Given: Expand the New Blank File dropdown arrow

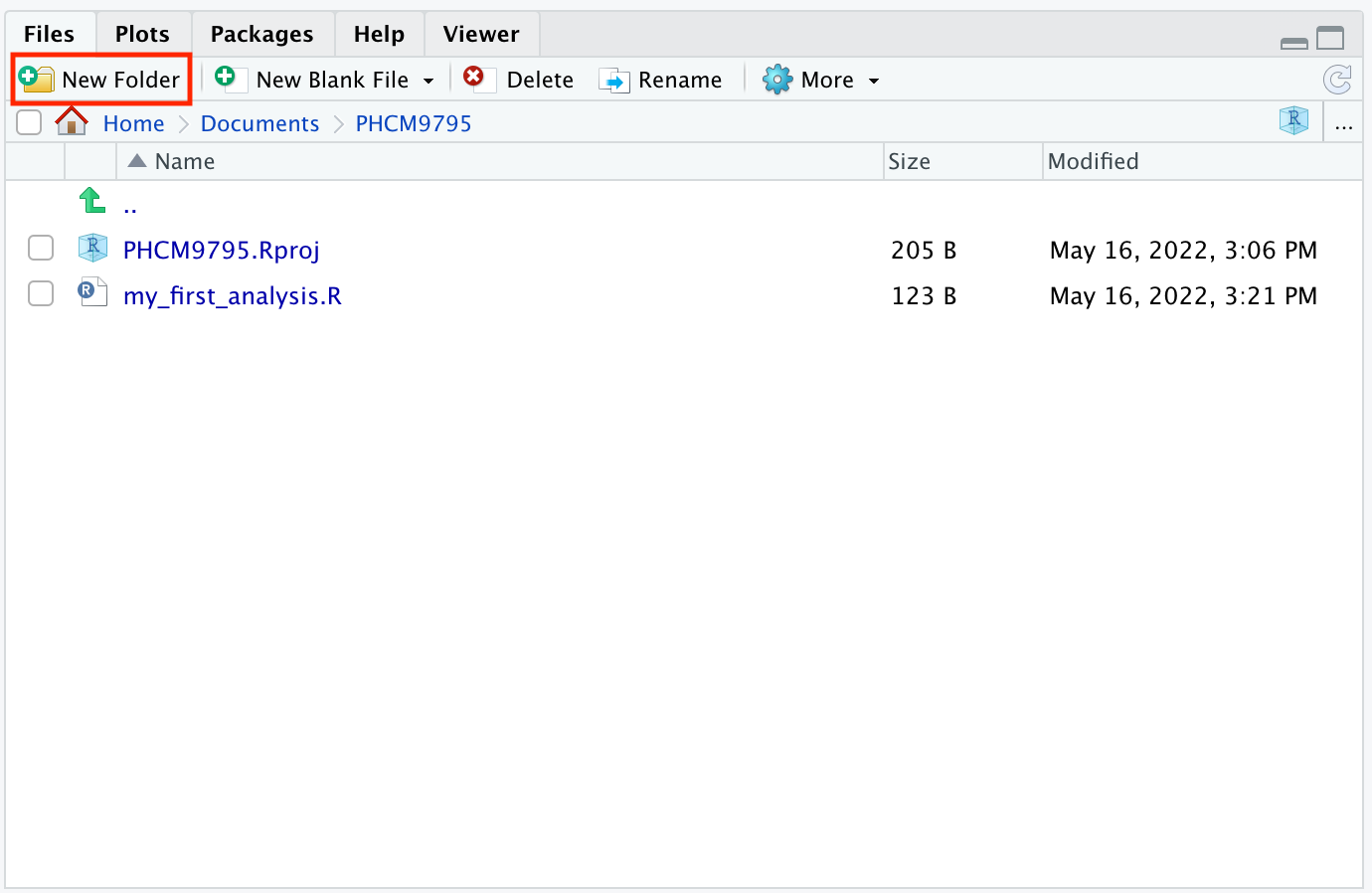Looking at the screenshot, I should pyautogui.click(x=429, y=81).
